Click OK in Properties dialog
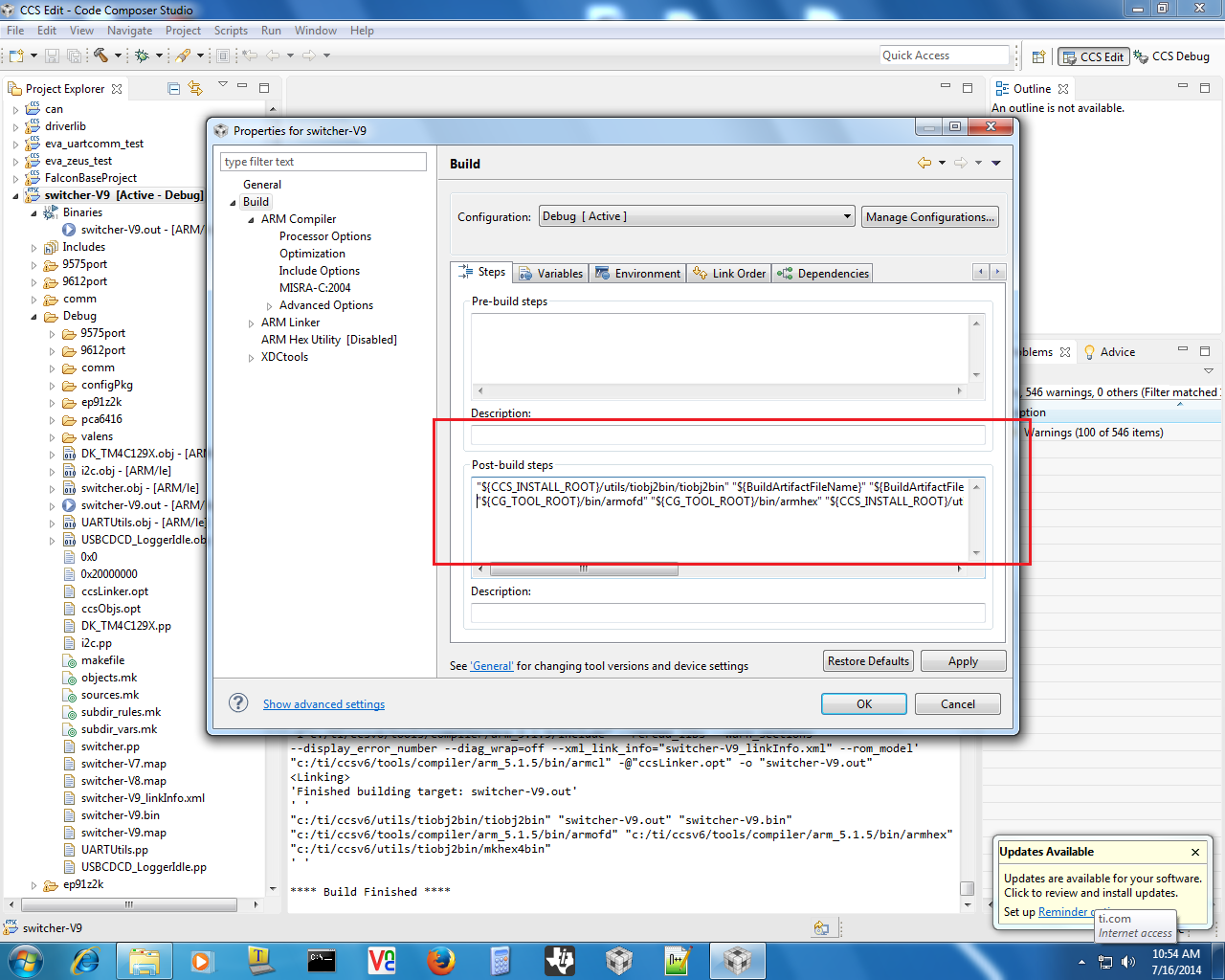1225x980 pixels. [x=864, y=704]
